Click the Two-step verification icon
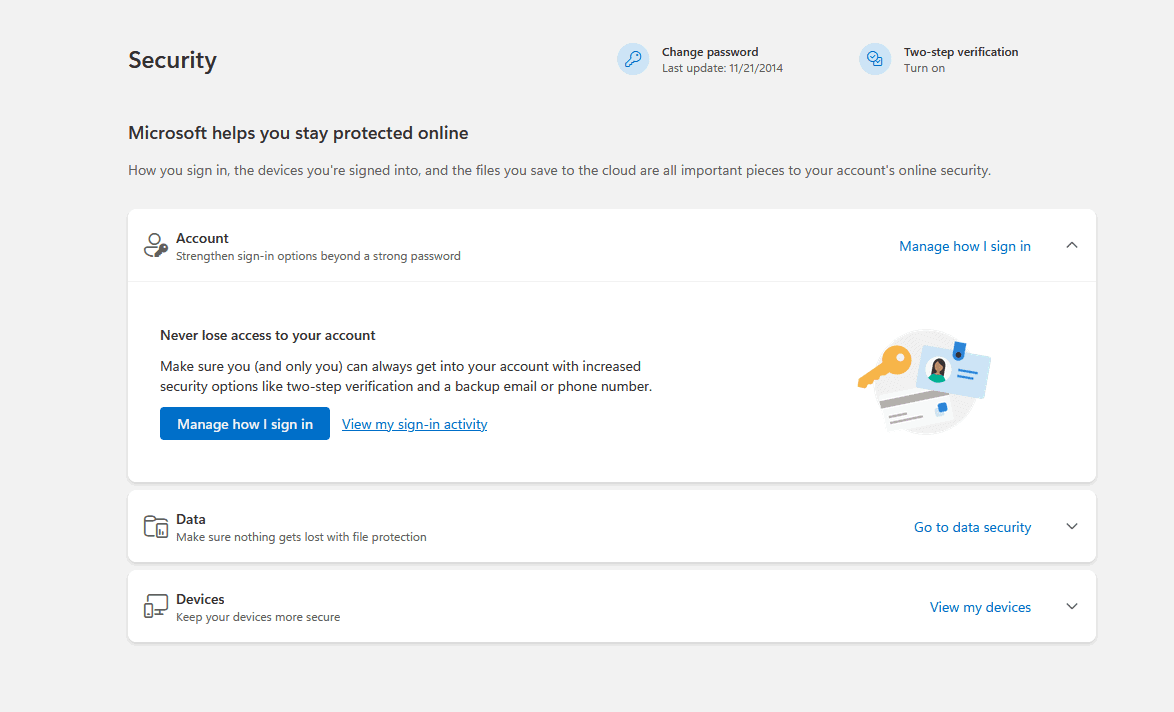1174x712 pixels. point(875,59)
